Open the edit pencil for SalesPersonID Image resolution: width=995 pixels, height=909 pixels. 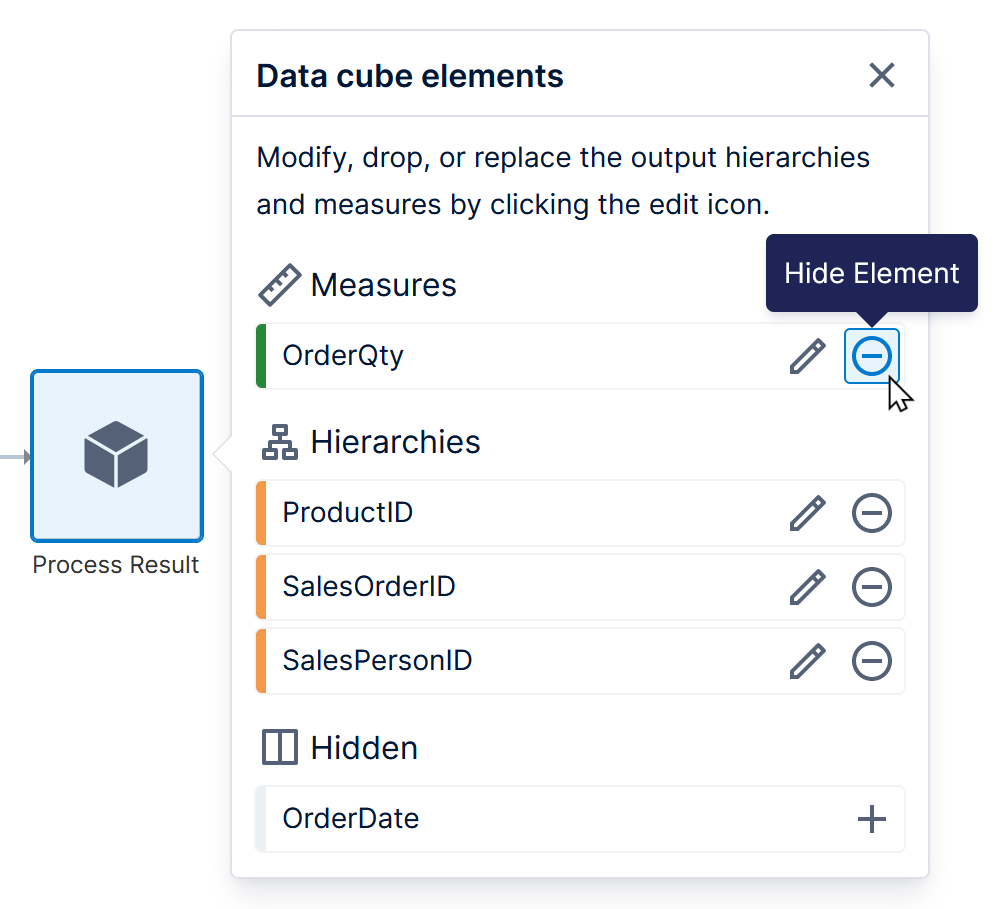click(807, 661)
